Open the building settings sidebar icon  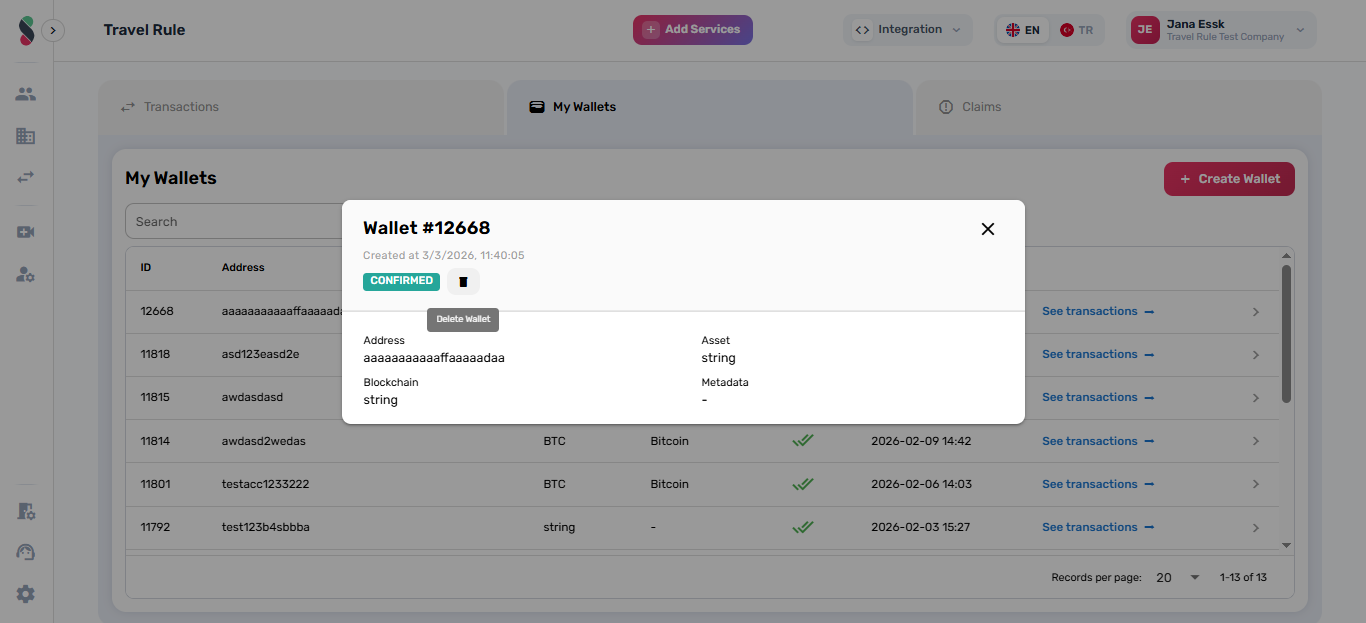point(26,511)
